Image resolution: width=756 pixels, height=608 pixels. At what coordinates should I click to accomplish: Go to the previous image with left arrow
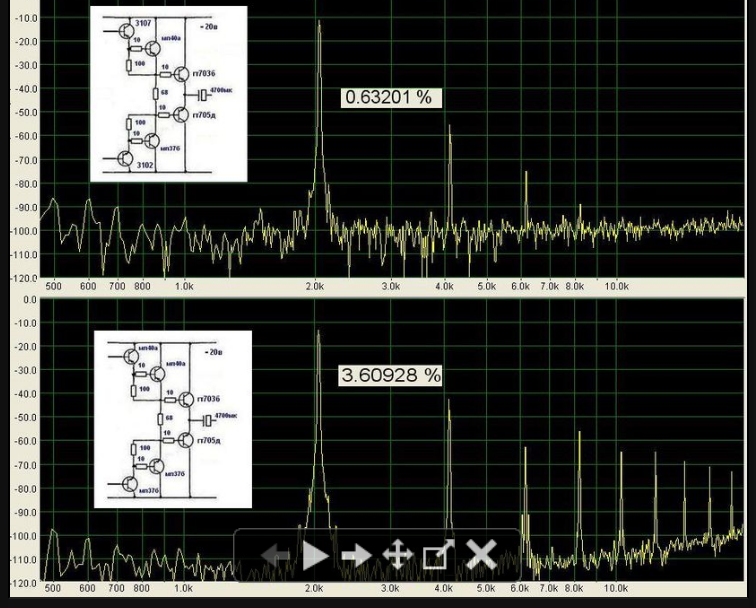[x=275, y=555]
